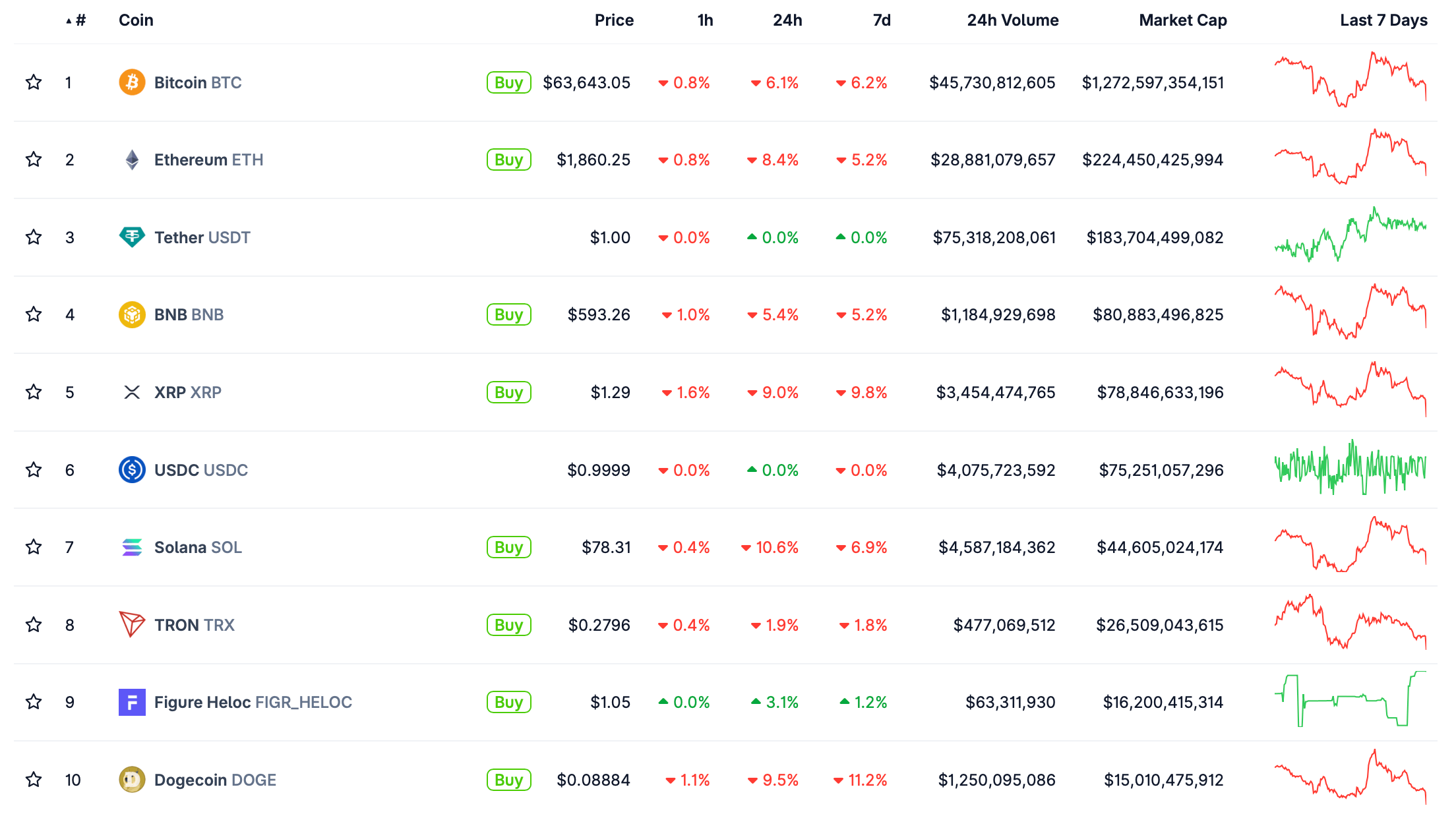Sort by the 7d change header
The image size is (1456, 816).
click(882, 20)
